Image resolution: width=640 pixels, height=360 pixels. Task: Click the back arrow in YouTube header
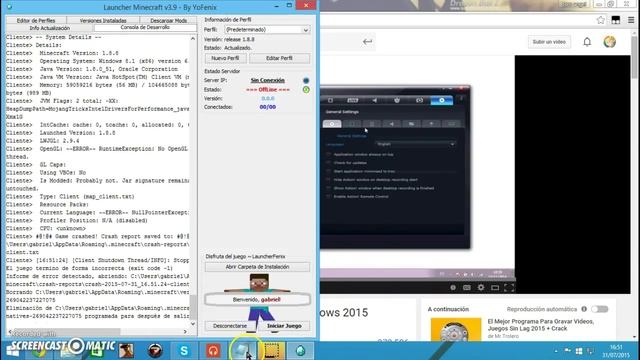(367, 42)
